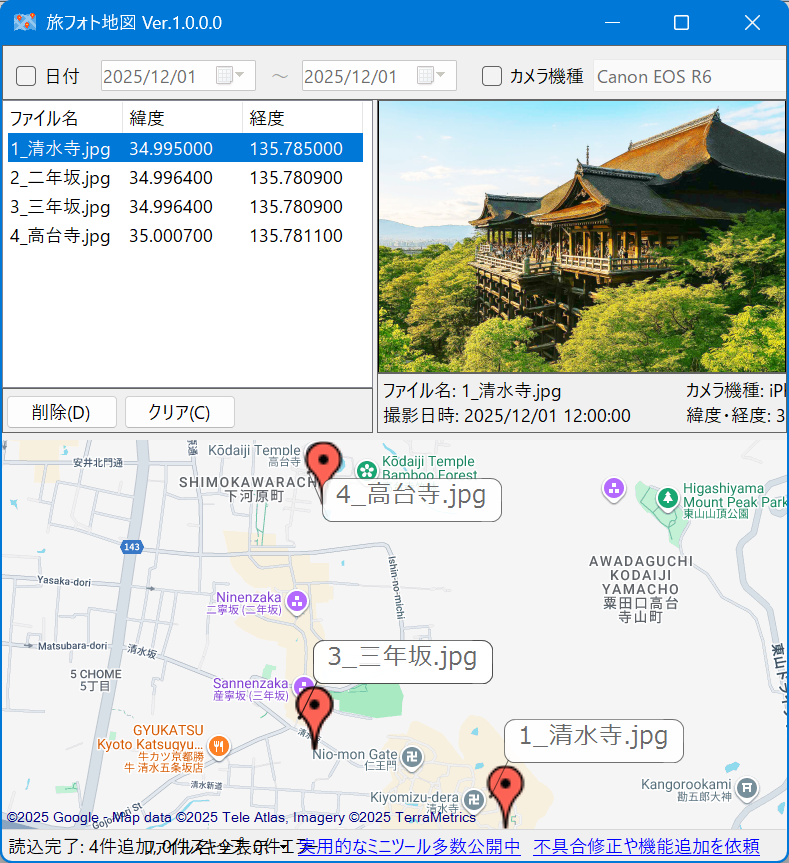The height and width of the screenshot is (863, 789).
Task: Click the 削除(D) button
Action: point(62,412)
